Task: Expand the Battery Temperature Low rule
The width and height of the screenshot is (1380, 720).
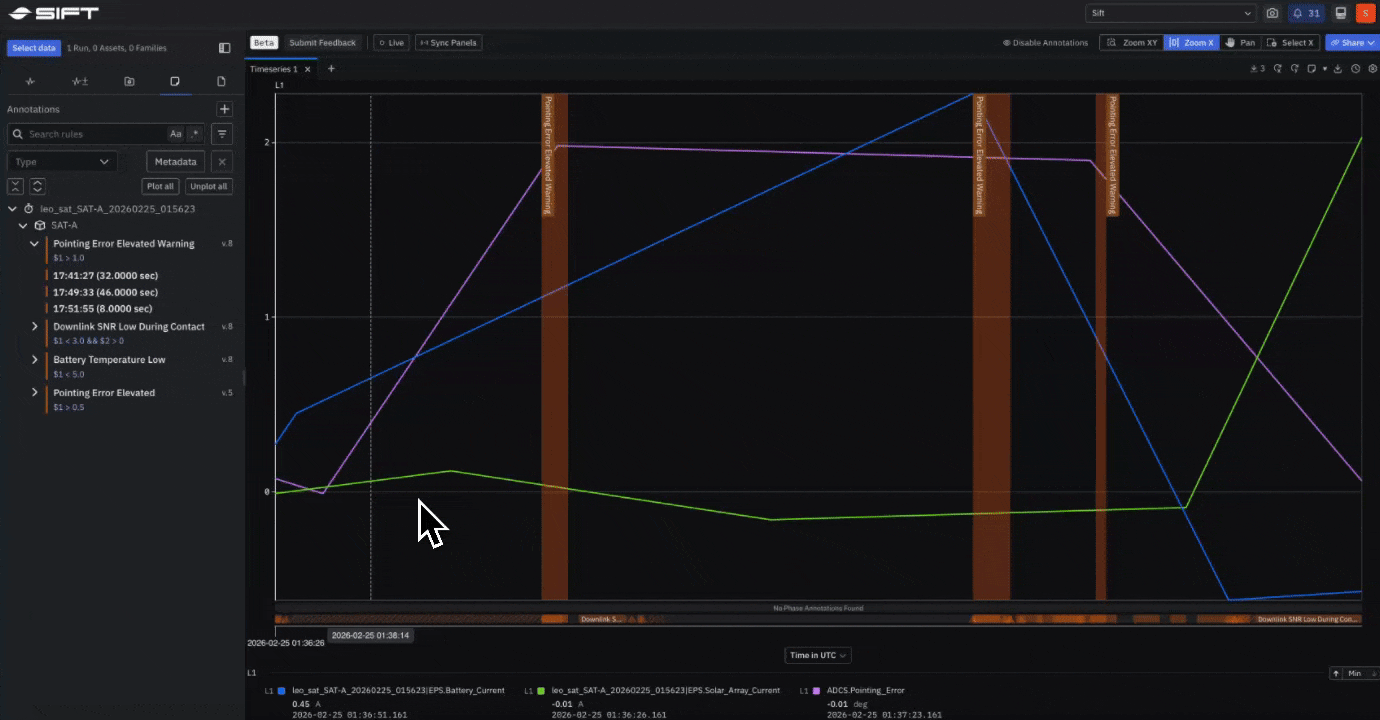Action: pos(35,359)
